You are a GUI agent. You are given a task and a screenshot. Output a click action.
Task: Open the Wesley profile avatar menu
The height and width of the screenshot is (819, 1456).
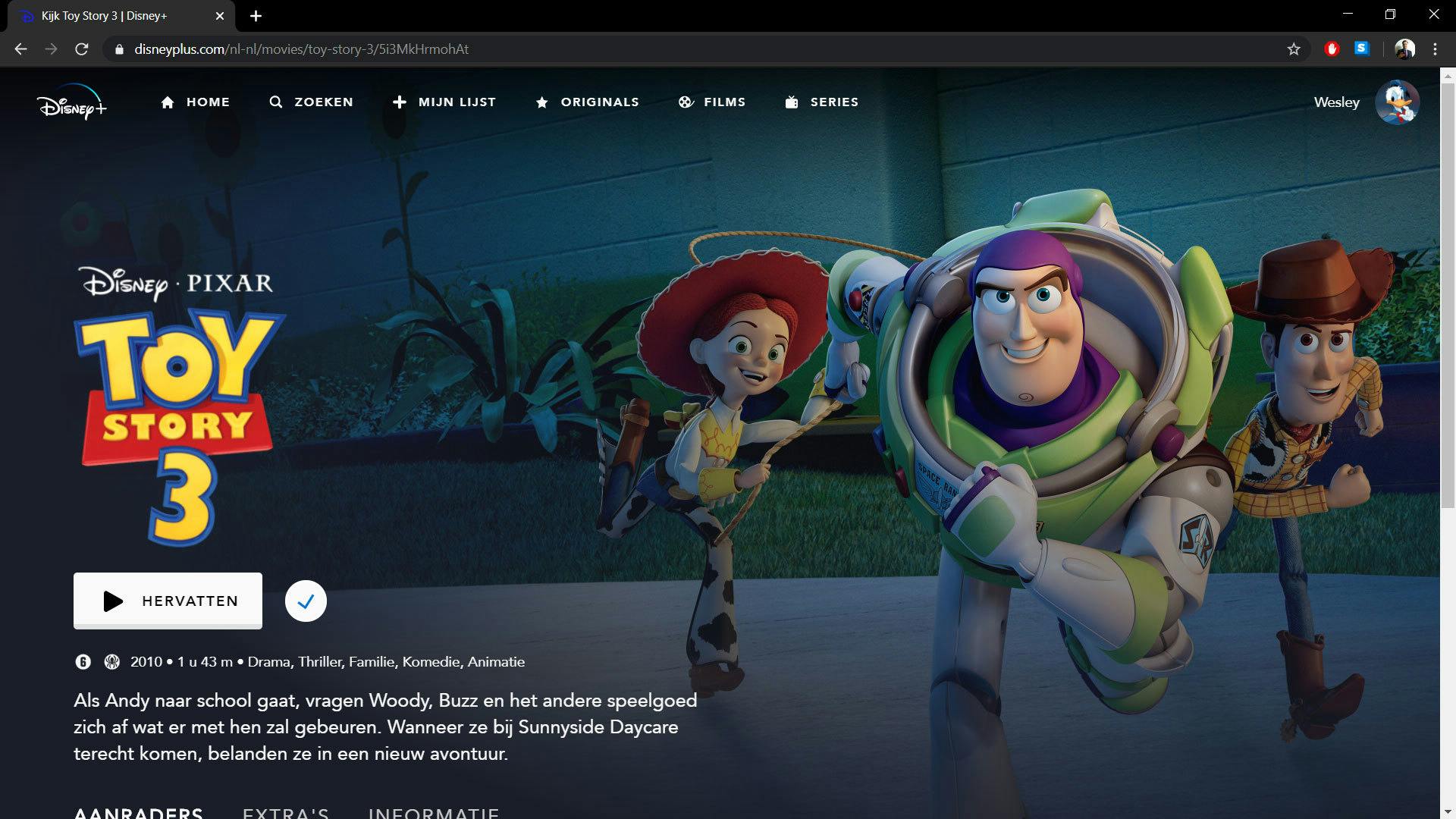point(1398,102)
